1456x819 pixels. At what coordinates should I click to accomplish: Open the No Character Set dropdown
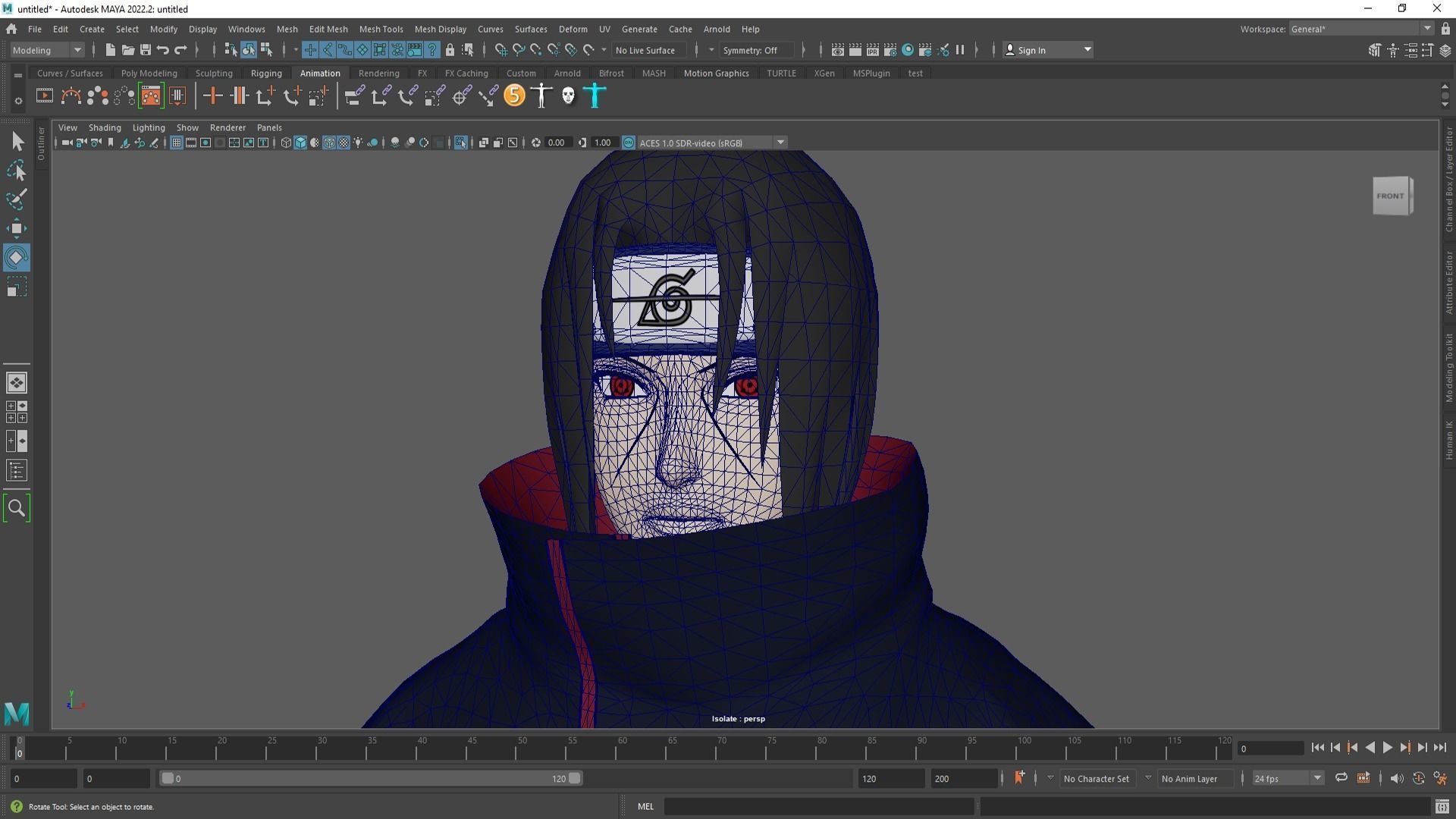[1097, 778]
